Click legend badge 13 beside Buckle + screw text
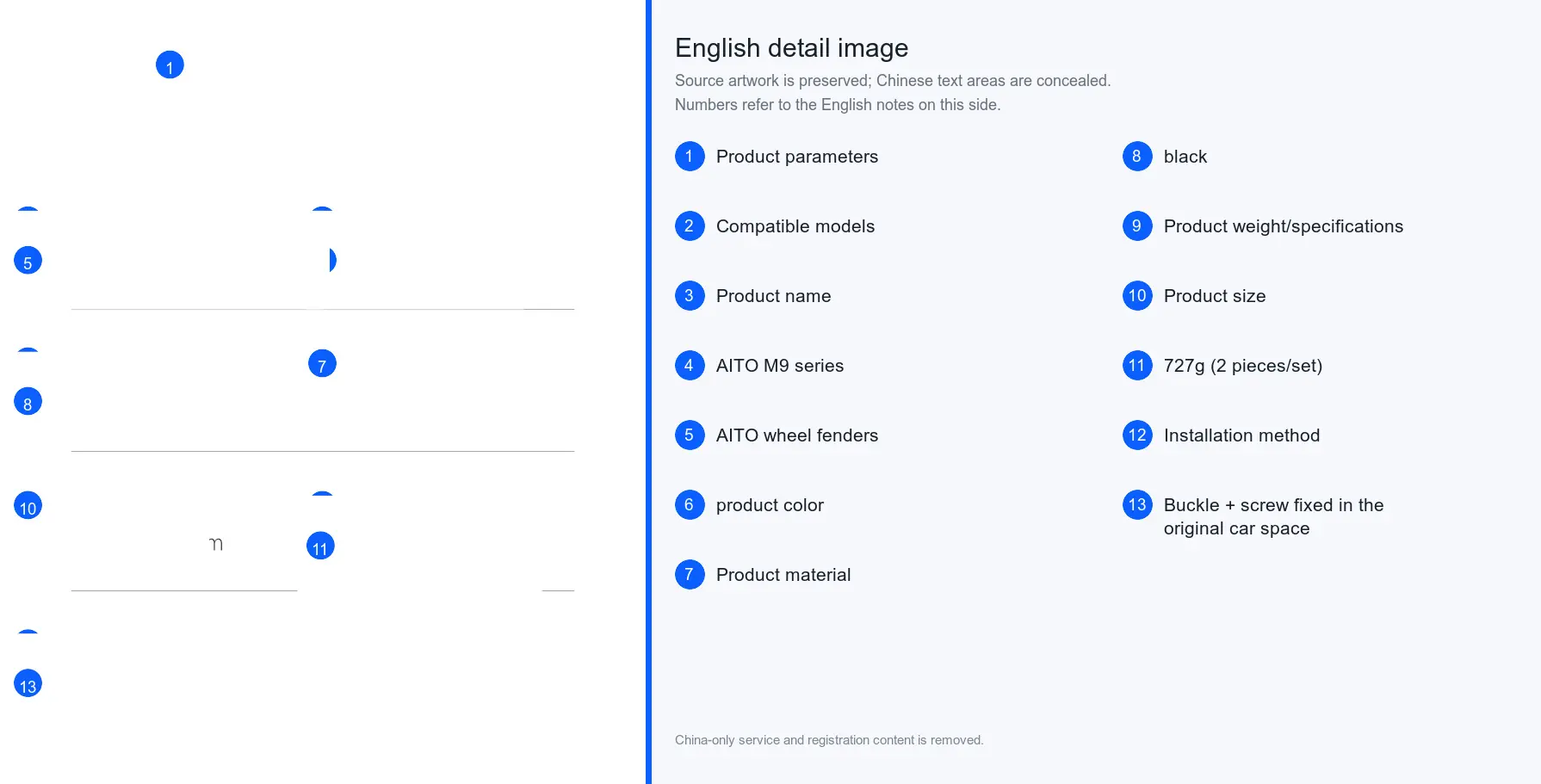 (x=1137, y=505)
